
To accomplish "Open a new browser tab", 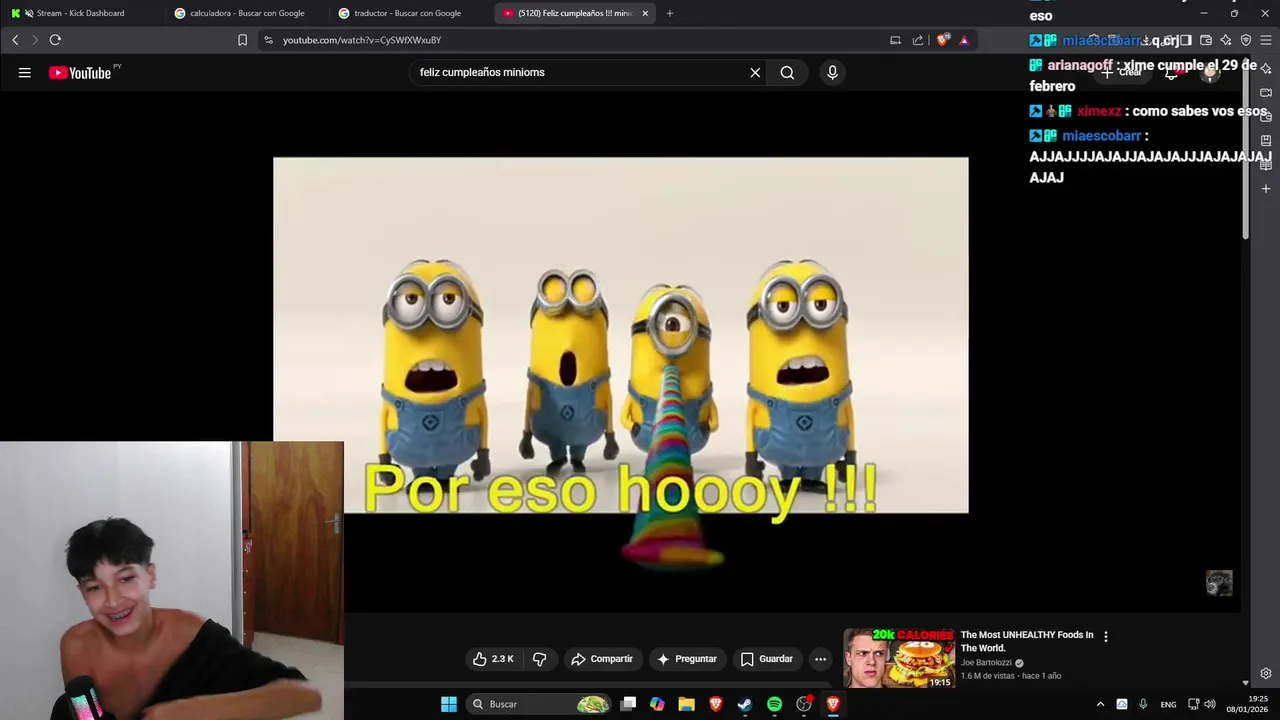I will click(x=670, y=13).
